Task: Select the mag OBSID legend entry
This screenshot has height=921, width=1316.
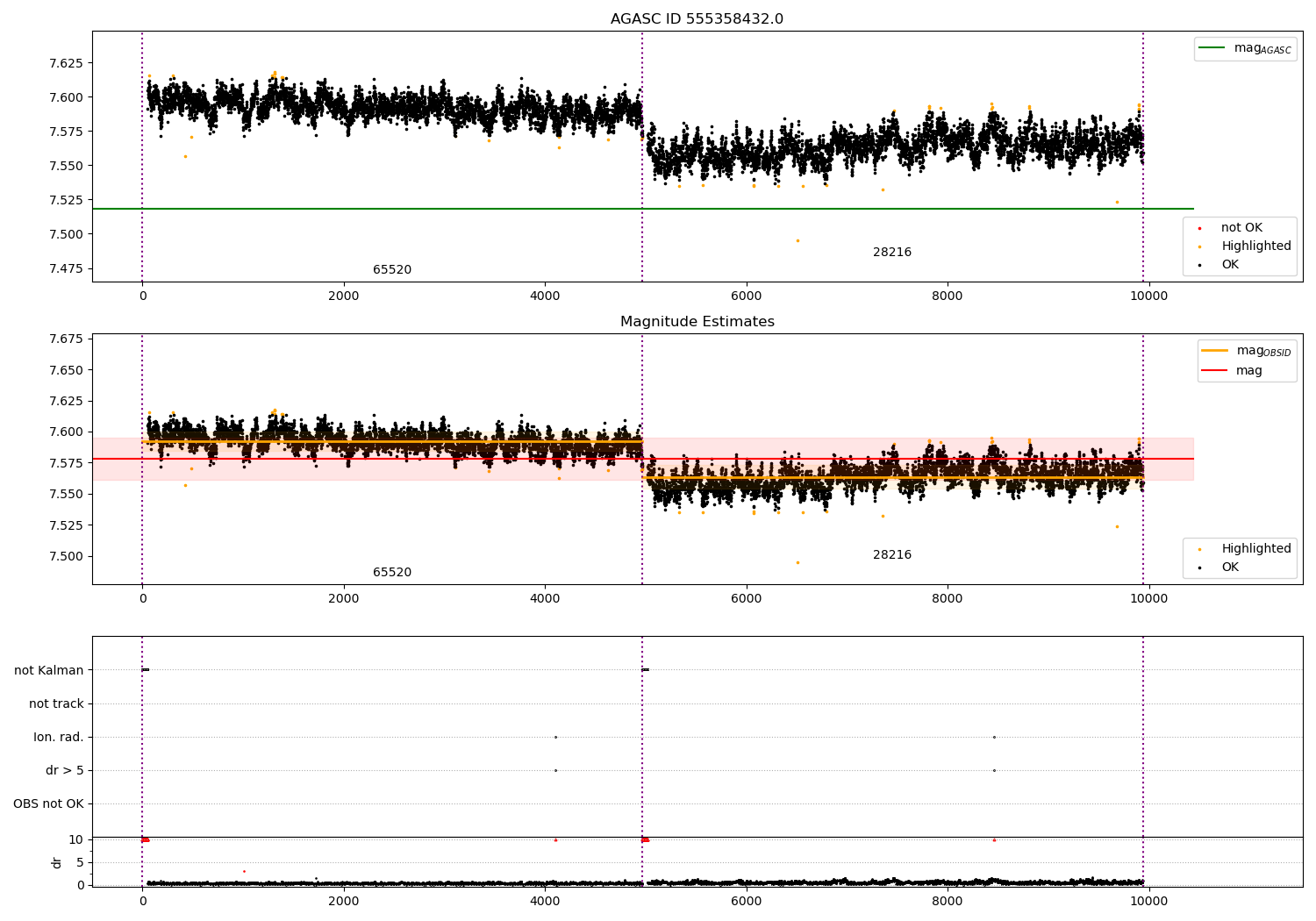Action: (1247, 351)
